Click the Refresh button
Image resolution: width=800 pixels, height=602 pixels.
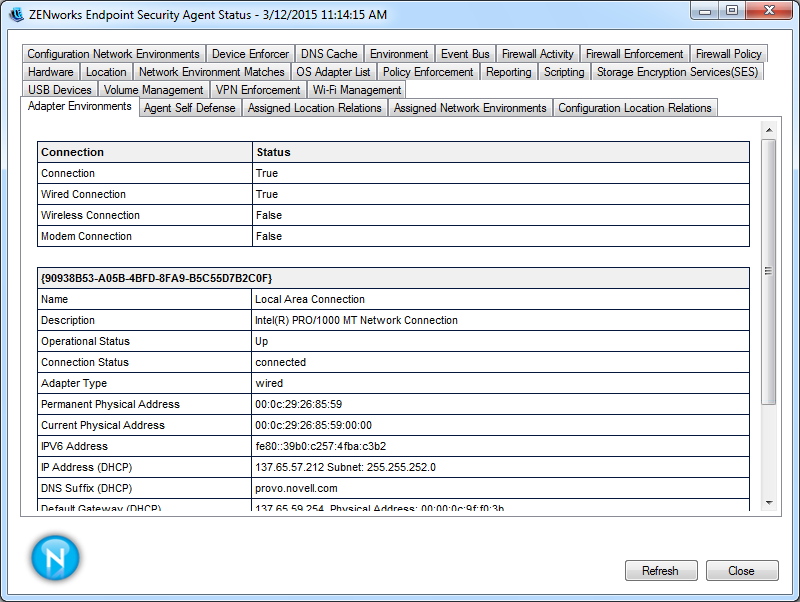tap(661, 570)
